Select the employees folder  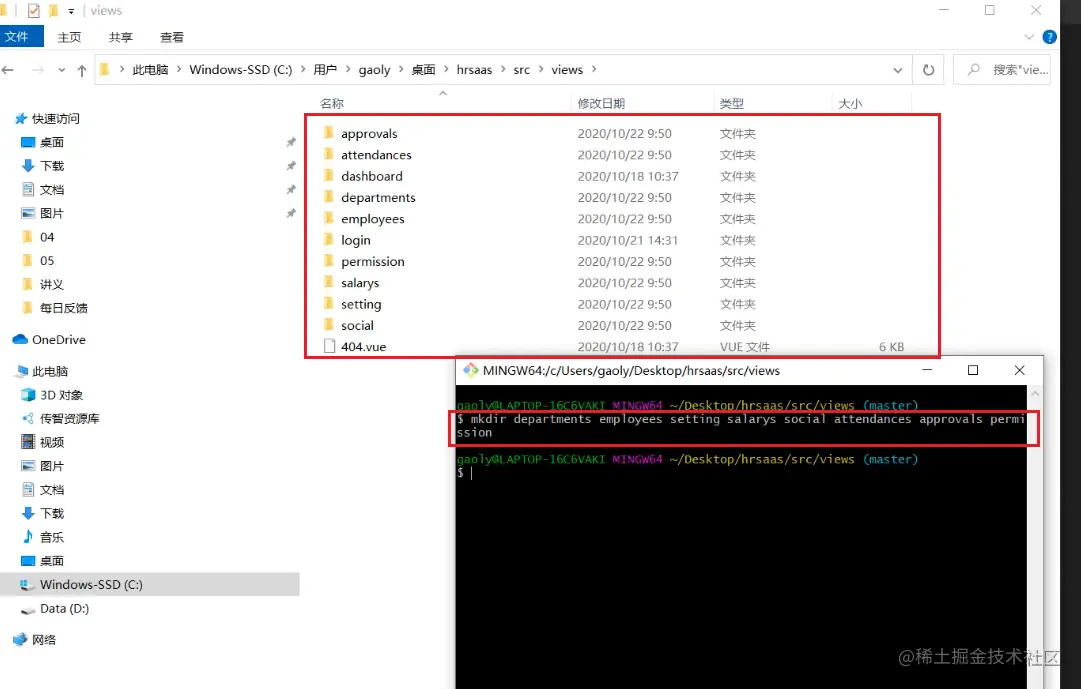coord(372,219)
